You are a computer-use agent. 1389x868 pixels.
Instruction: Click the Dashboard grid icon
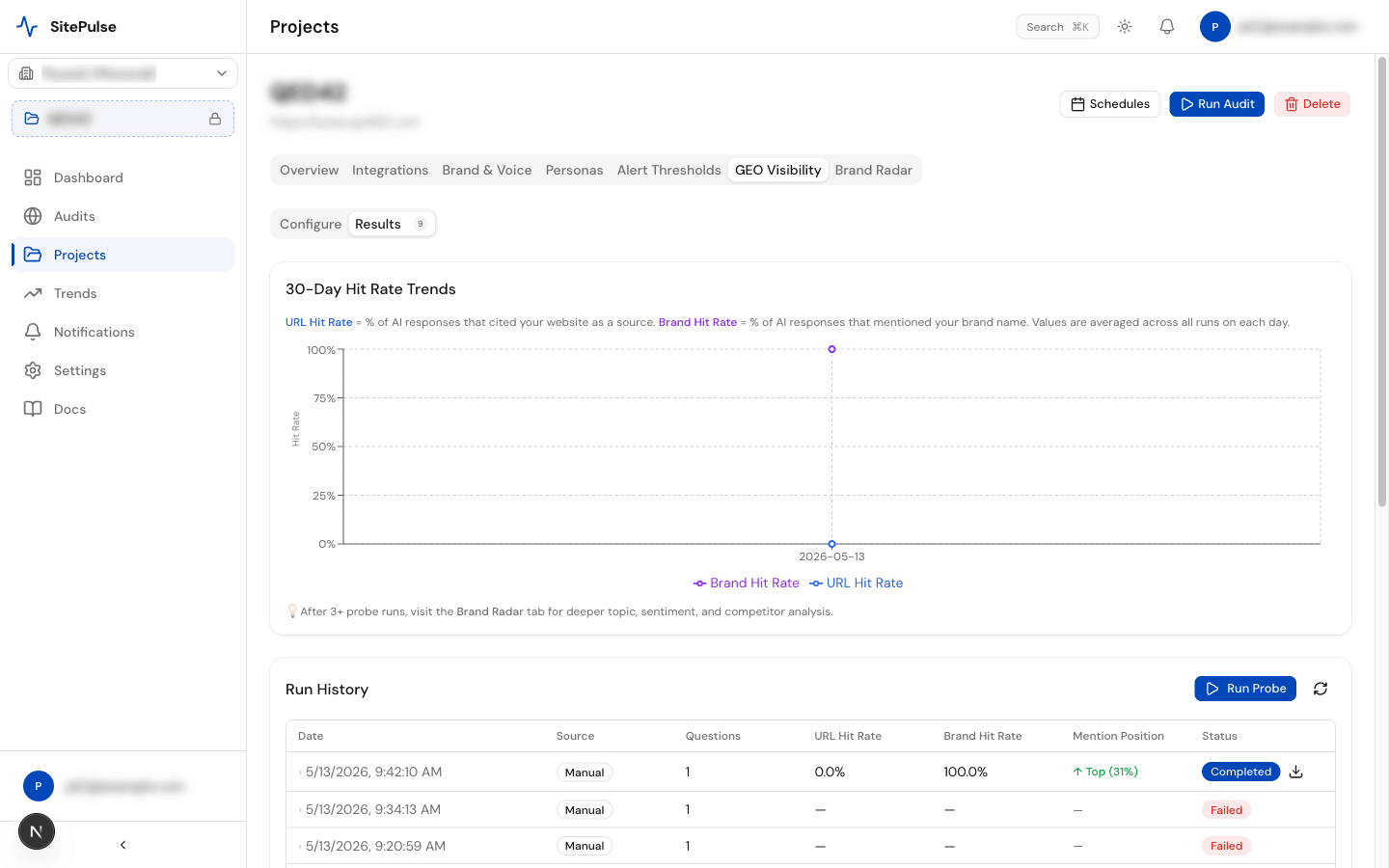(33, 177)
